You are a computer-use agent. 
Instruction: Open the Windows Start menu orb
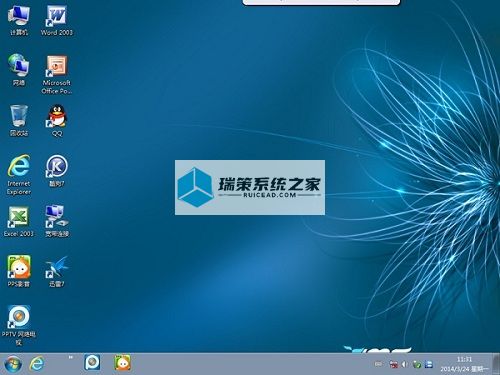[13, 364]
